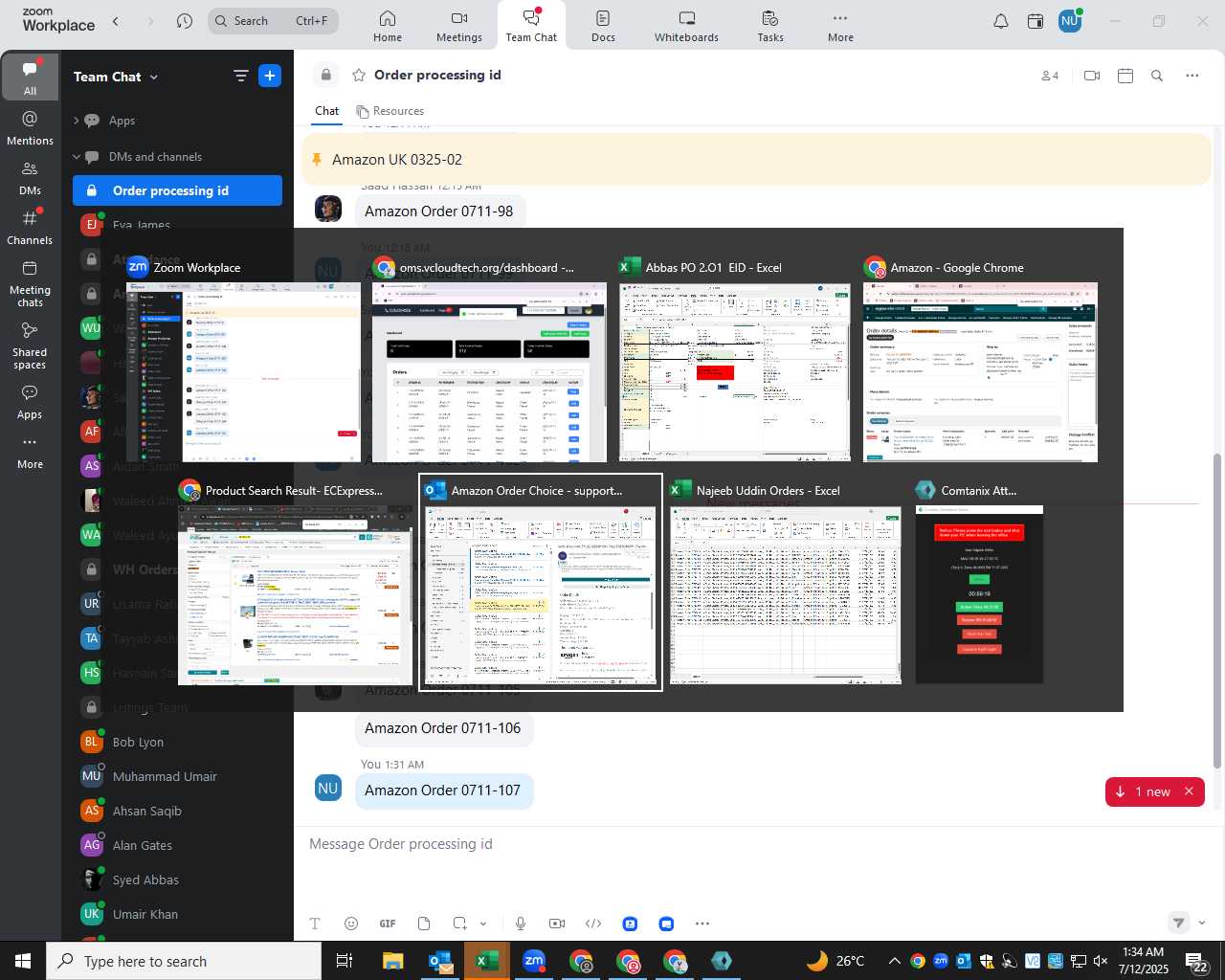1225x980 pixels.
Task: Open Windows Start menu
Action: click(23, 961)
